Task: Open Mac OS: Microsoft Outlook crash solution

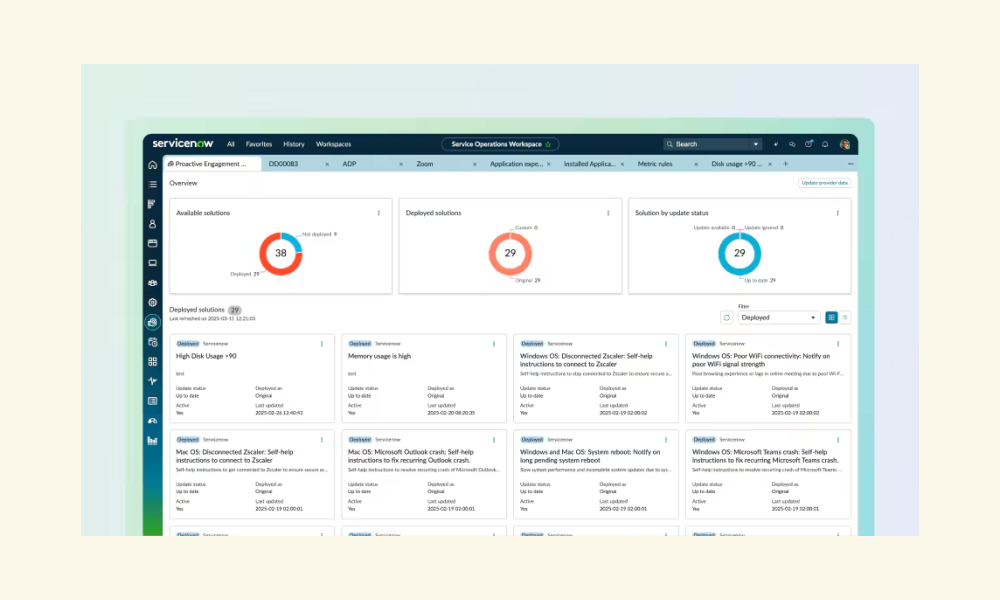Action: (x=410, y=456)
